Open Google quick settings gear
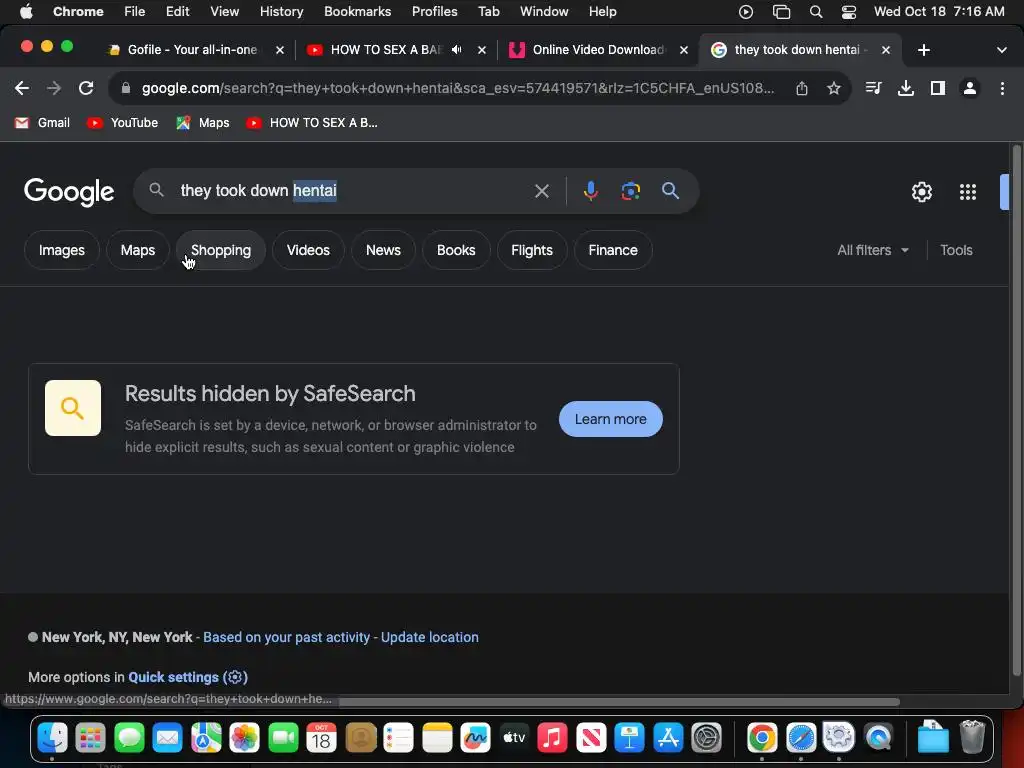The image size is (1024, 768). [x=921, y=192]
